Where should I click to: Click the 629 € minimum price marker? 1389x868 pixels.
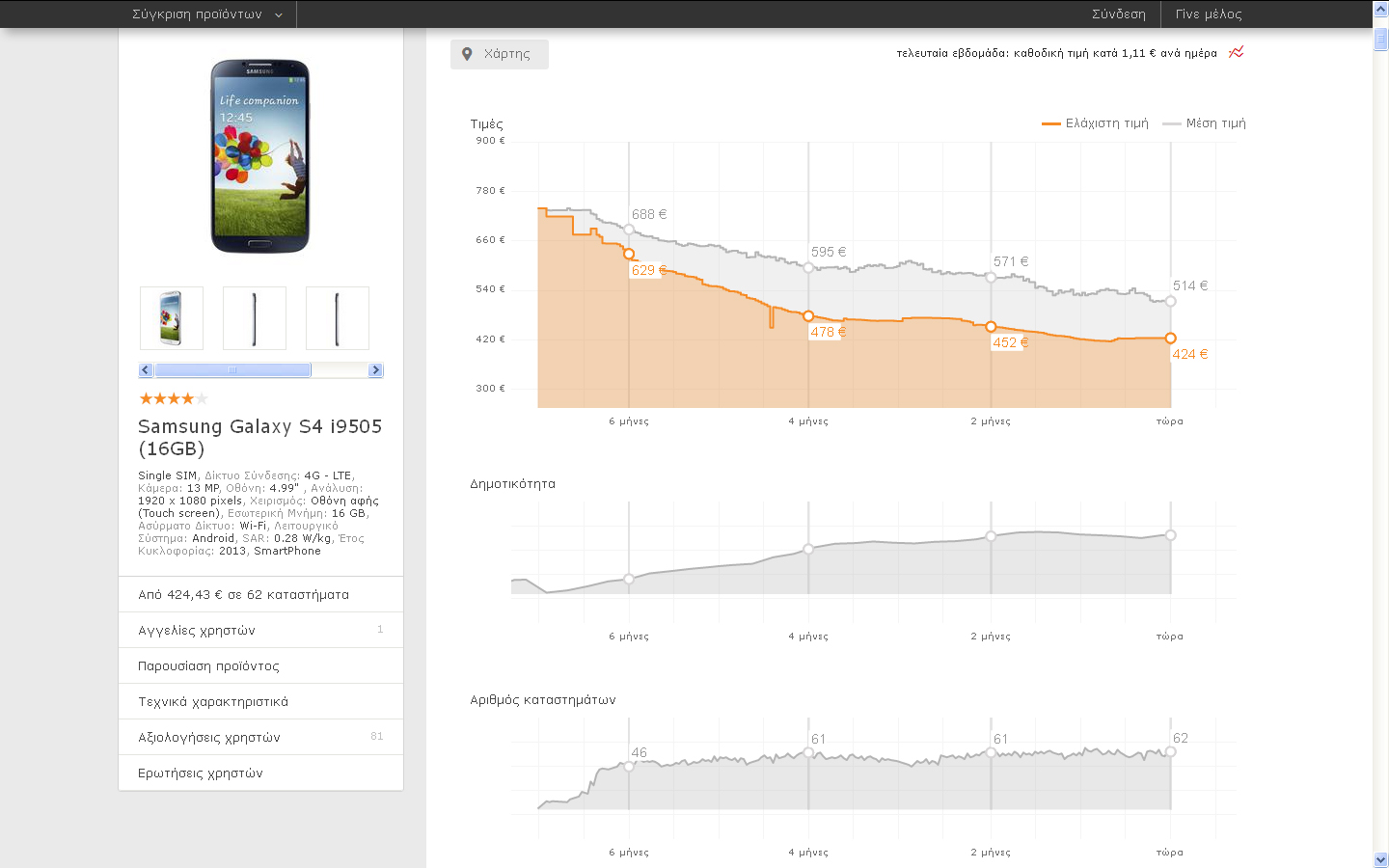point(629,255)
